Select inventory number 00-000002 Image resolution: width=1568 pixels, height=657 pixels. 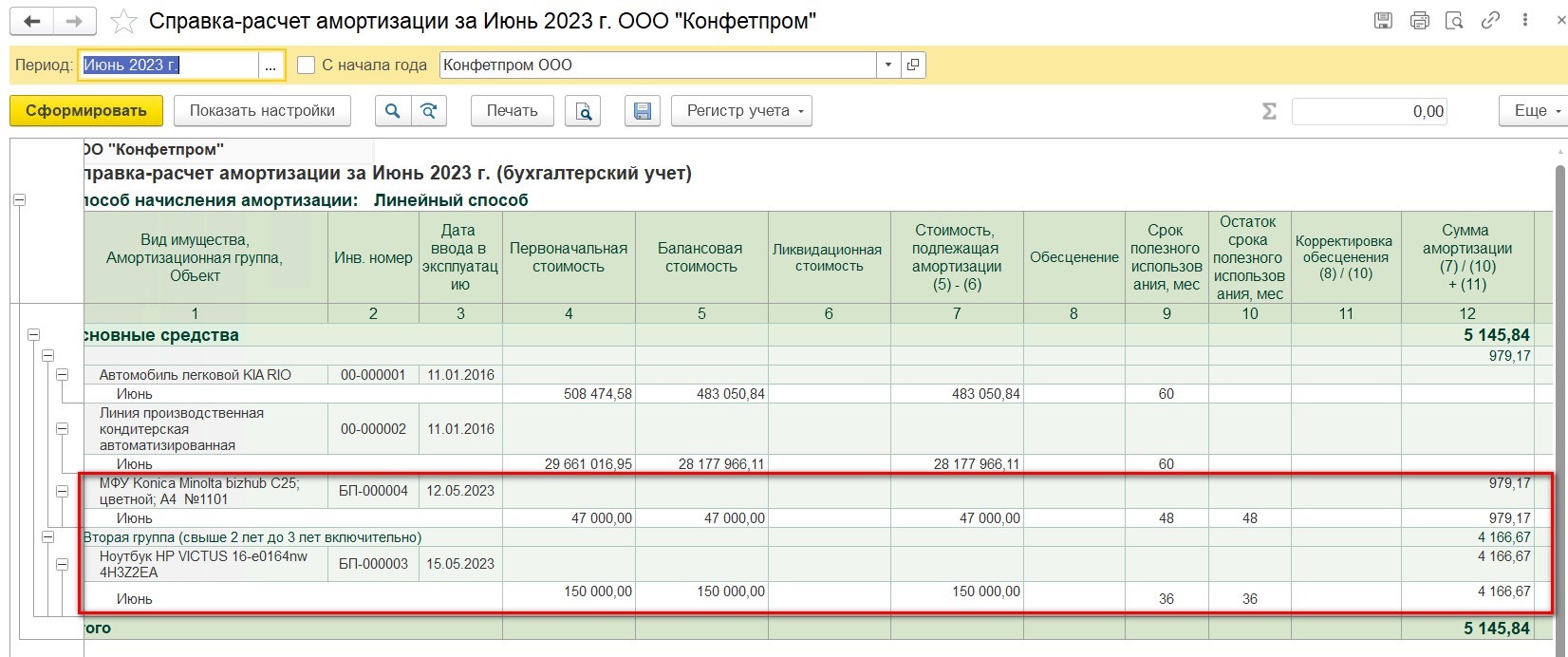pyautogui.click(x=373, y=429)
